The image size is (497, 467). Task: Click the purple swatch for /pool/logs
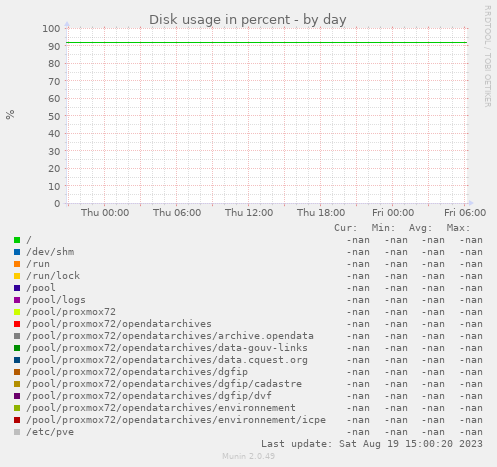17,300
